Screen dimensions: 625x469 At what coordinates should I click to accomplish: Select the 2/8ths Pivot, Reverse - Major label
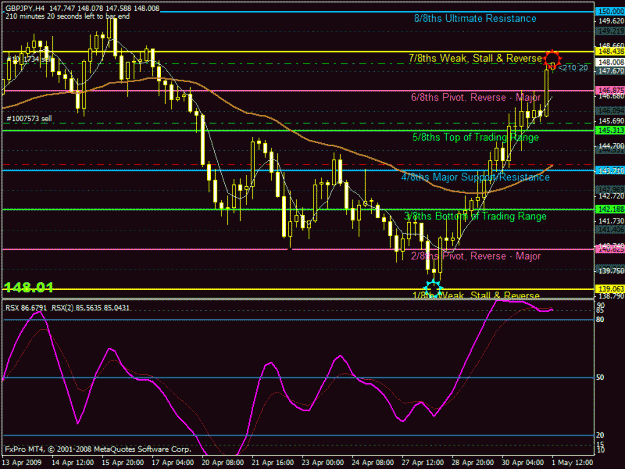point(476,256)
